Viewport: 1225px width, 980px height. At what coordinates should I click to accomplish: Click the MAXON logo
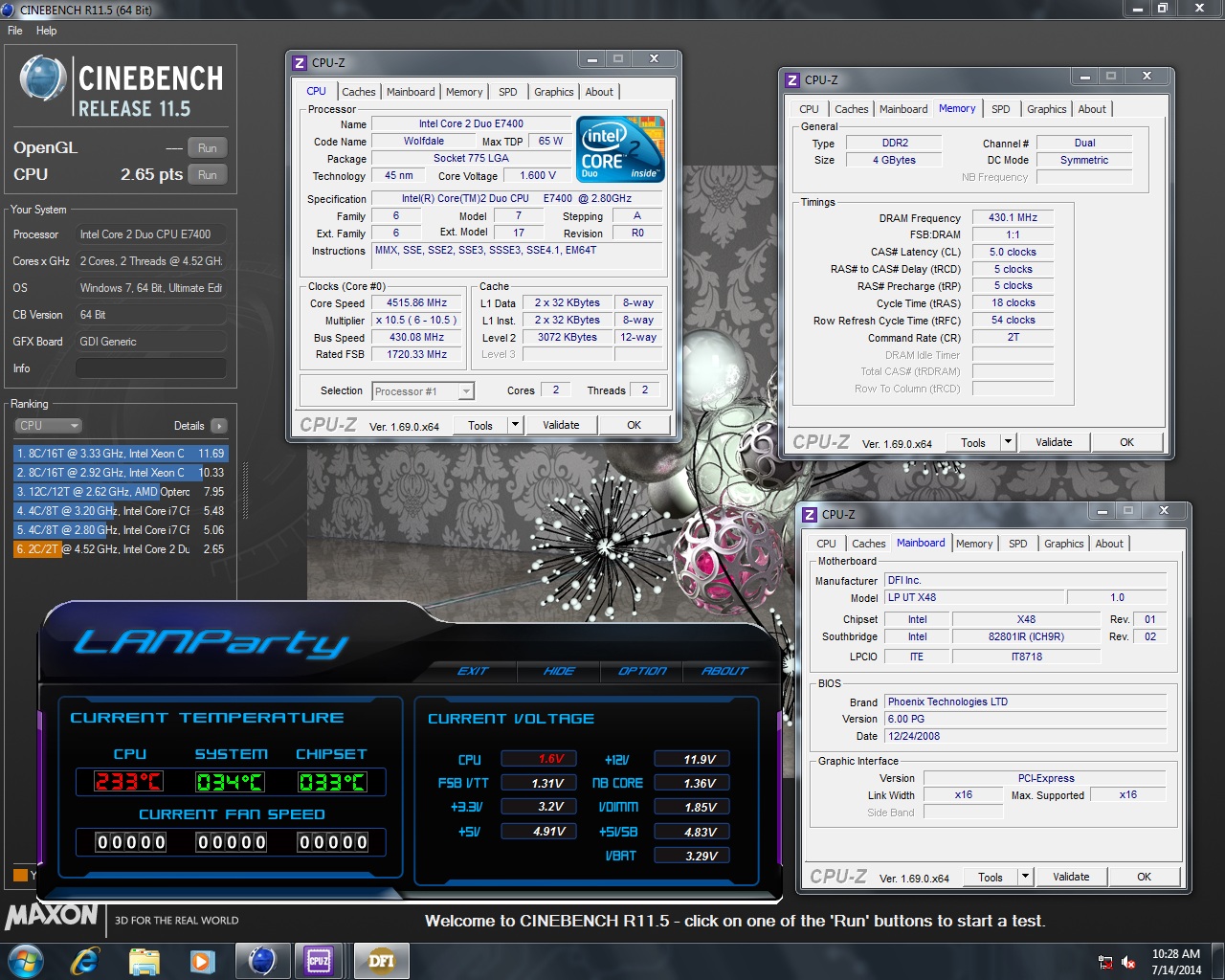52,916
